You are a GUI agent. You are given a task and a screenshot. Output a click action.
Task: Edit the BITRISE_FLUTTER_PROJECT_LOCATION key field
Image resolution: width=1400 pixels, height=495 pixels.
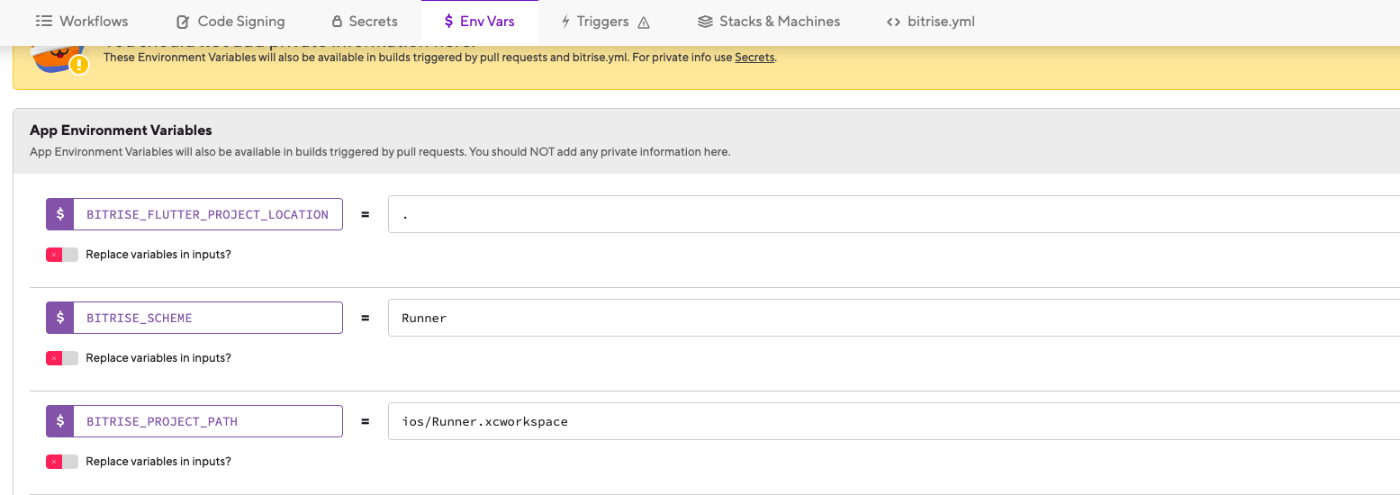[x=208, y=214]
